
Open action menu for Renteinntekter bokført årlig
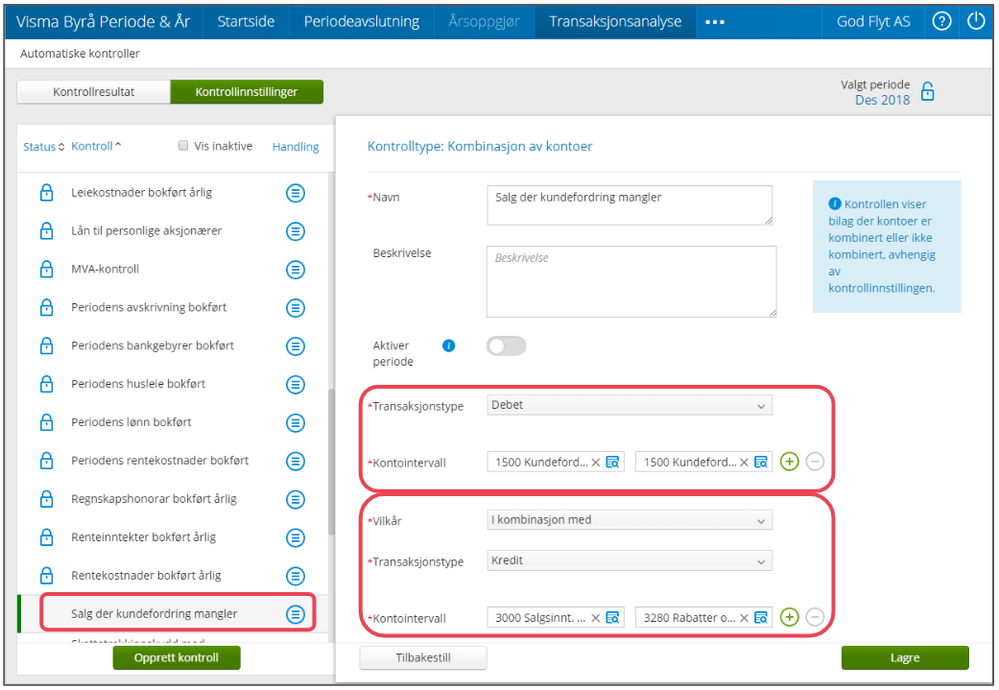point(295,538)
